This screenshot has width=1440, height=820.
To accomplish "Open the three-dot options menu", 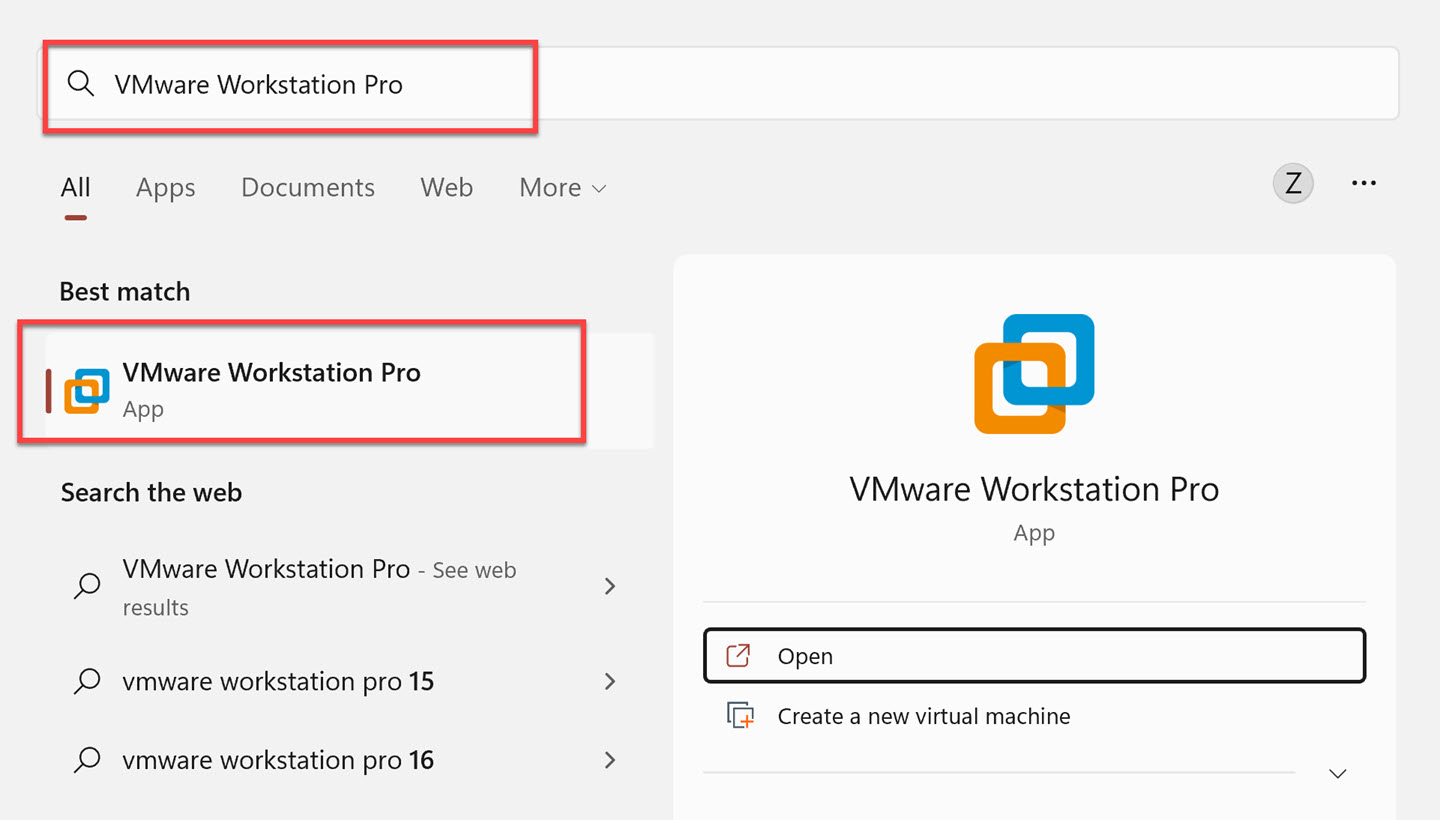I will pyautogui.click(x=1364, y=183).
